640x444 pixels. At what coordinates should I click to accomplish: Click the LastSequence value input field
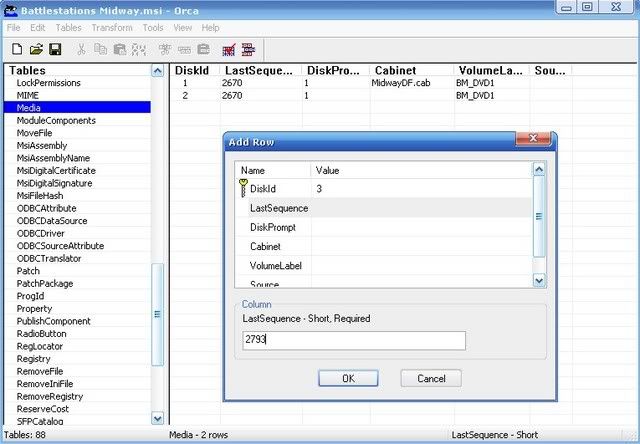[354, 340]
